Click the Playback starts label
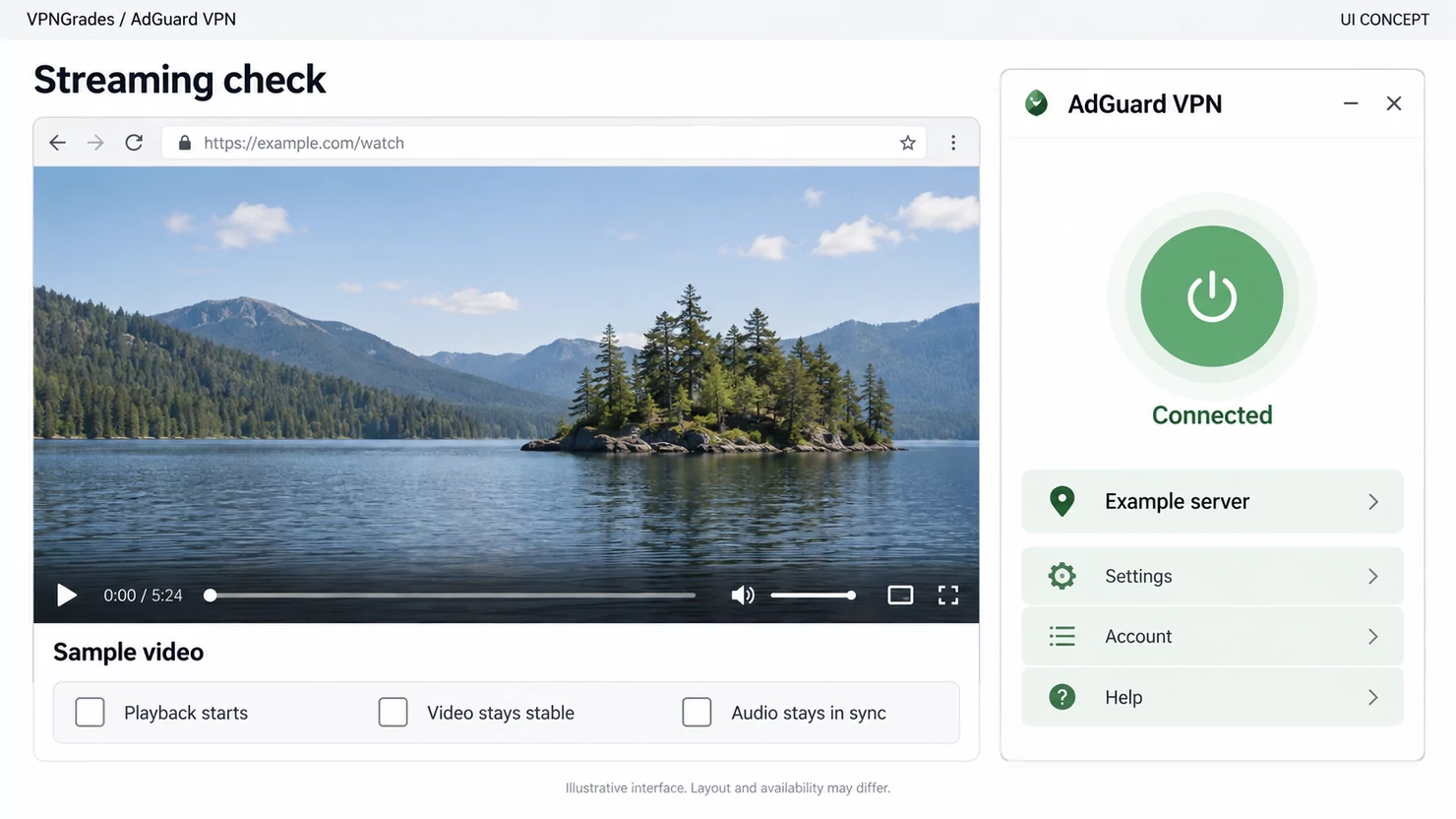The image size is (1456, 819). [x=186, y=713]
